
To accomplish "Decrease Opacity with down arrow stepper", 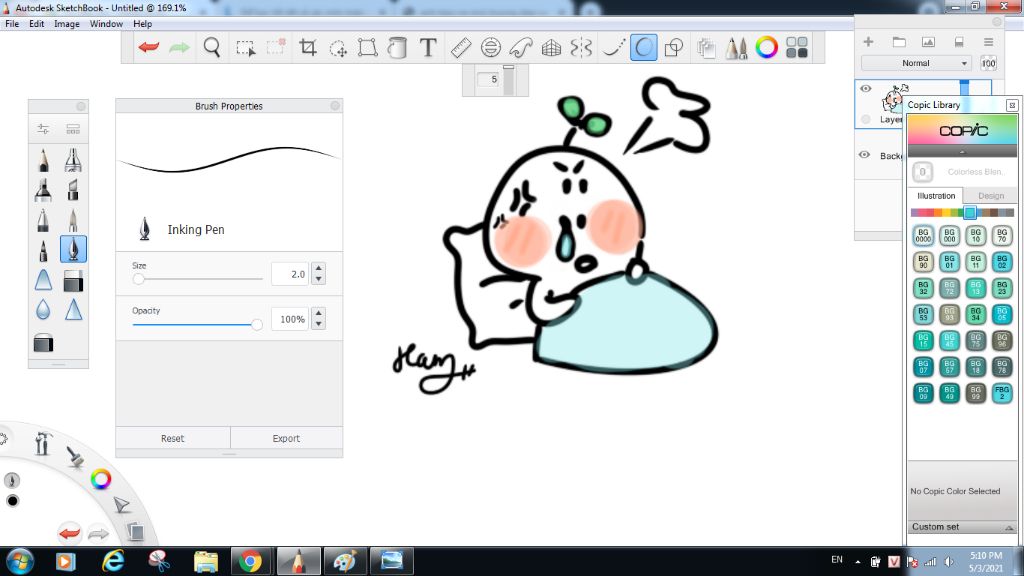I will (x=319, y=324).
